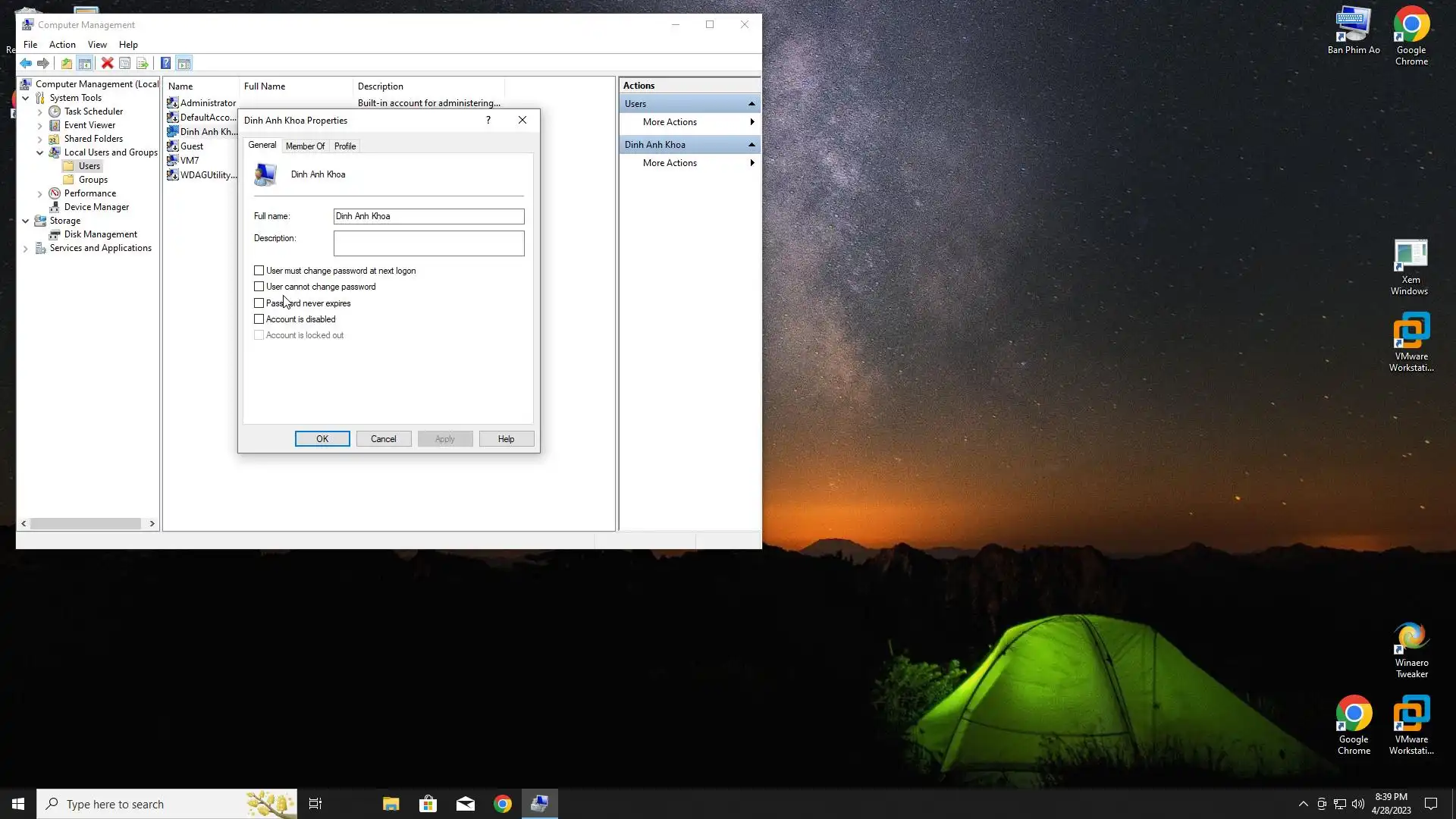Click the Properties toolbar icon
The image size is (1456, 819).
coord(125,64)
